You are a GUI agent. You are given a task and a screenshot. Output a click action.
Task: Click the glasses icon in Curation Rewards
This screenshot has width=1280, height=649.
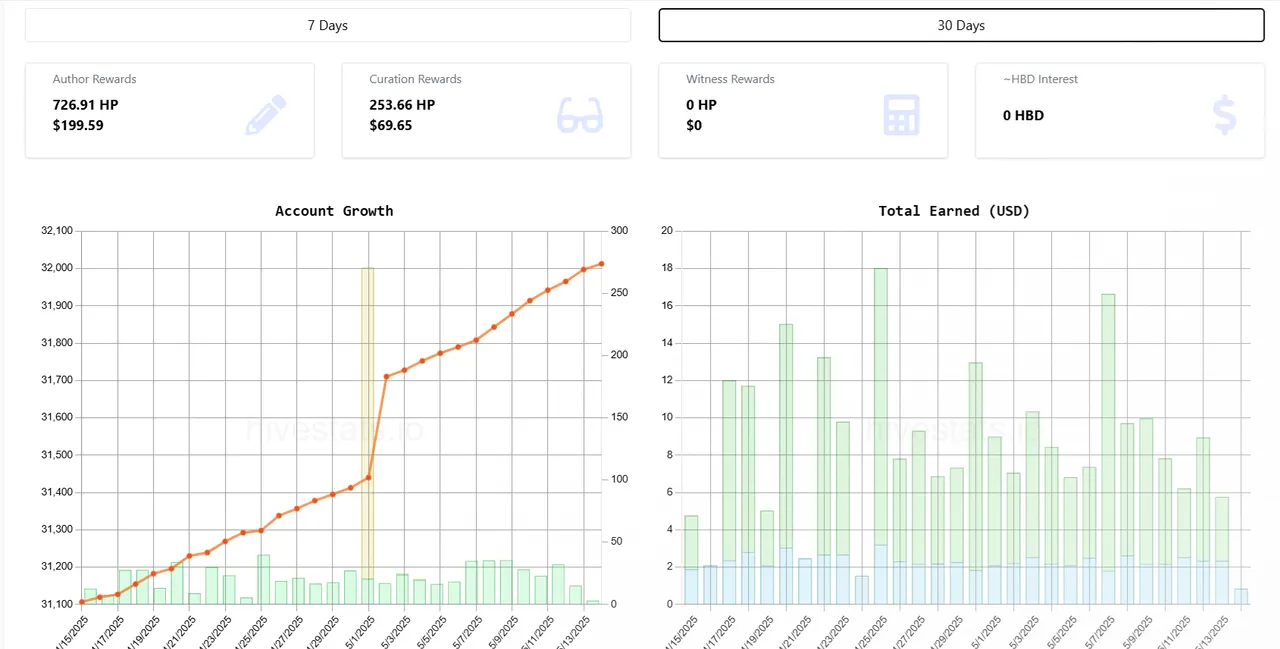pyautogui.click(x=580, y=115)
